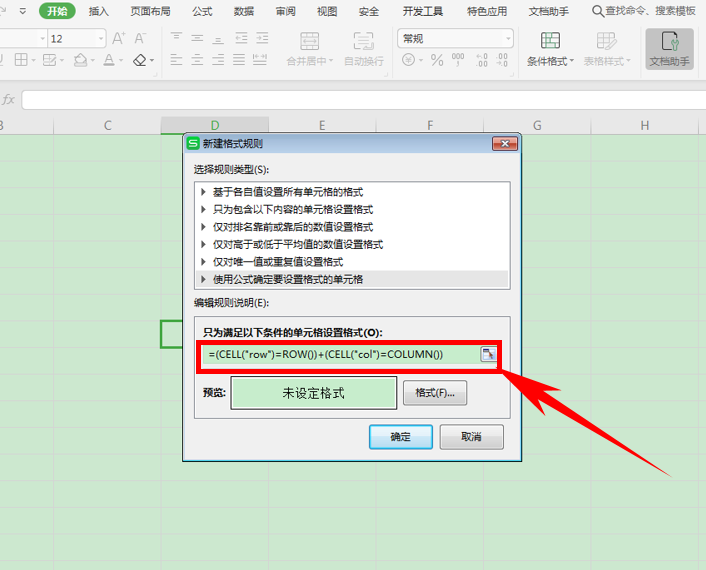Align text right horizontally
Viewport: 706px width, 570px height.
(x=218, y=59)
